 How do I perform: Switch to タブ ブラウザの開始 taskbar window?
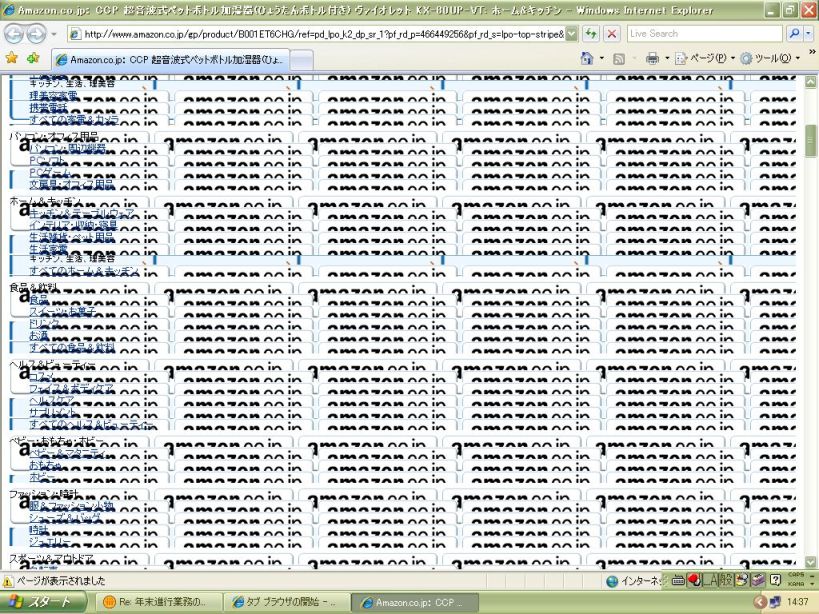pos(287,602)
